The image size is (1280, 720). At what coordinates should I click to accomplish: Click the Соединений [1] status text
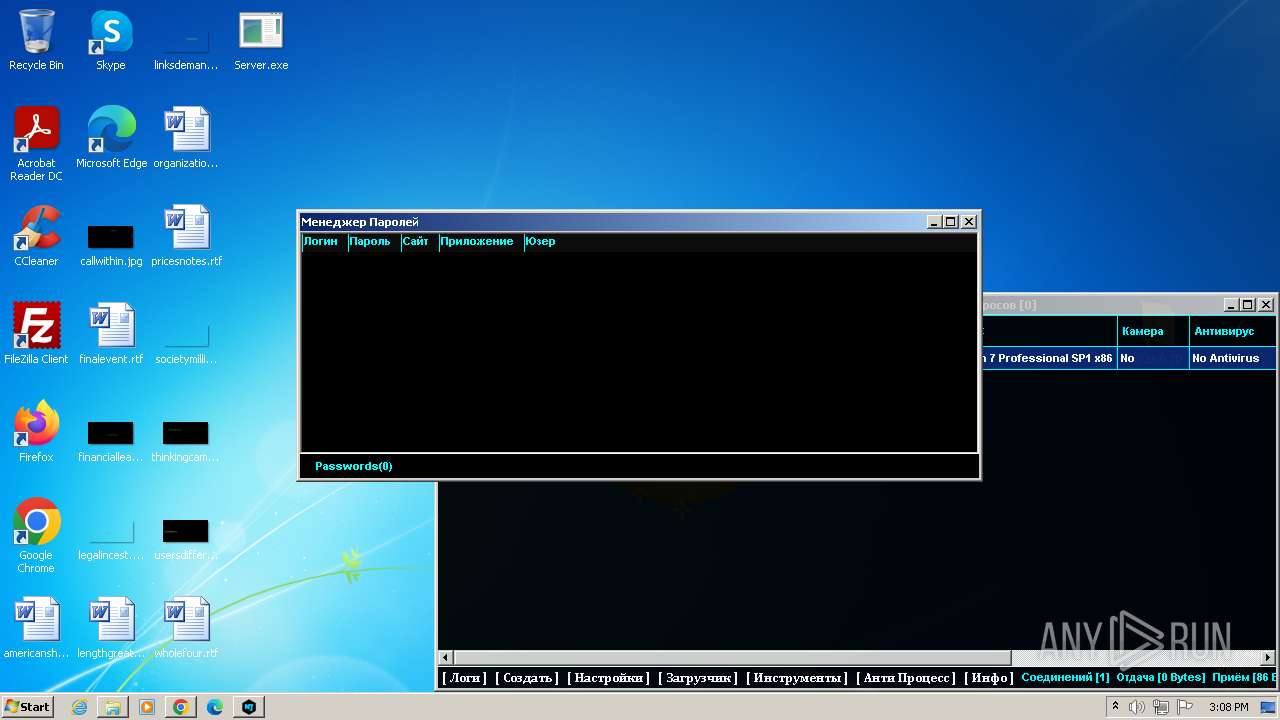[1065, 678]
